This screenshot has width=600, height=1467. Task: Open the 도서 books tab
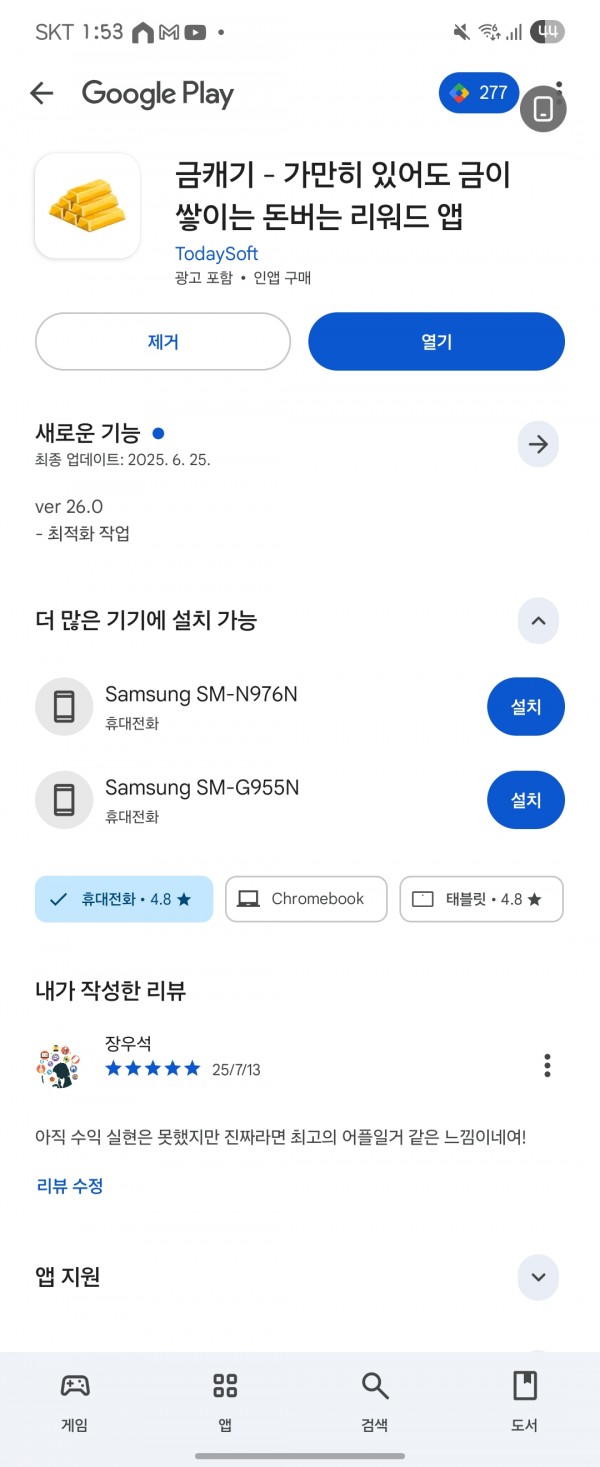click(525, 1402)
